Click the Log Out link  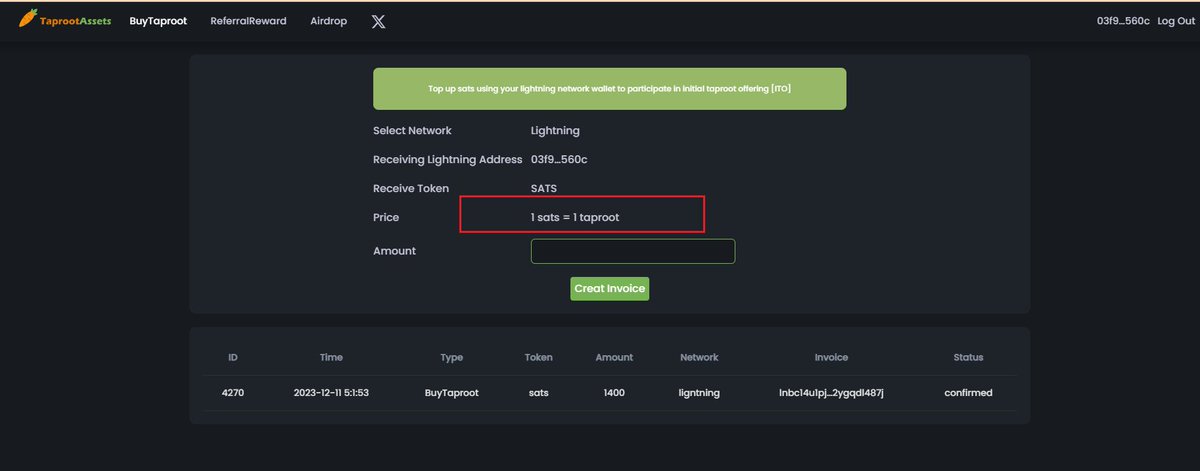[x=1176, y=21]
